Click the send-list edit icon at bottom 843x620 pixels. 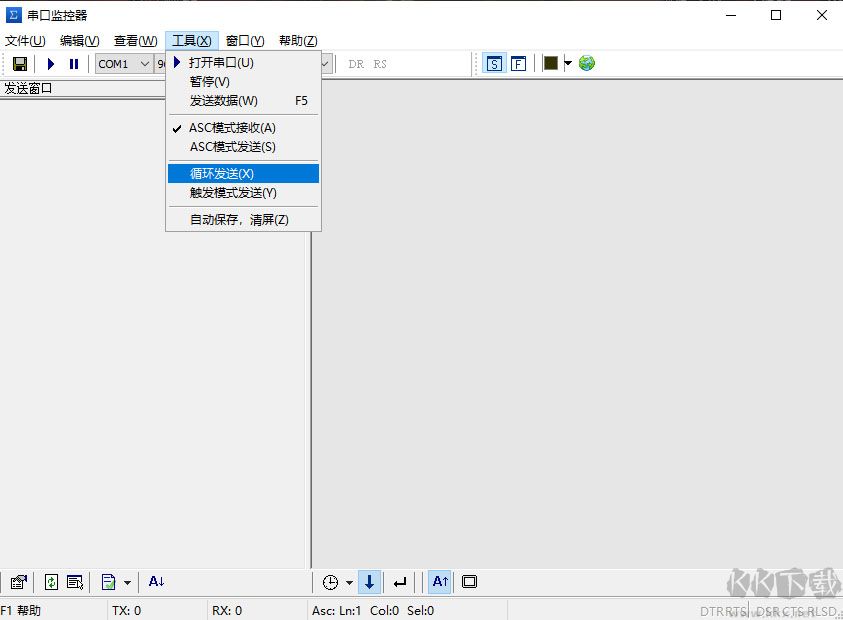tap(74, 581)
